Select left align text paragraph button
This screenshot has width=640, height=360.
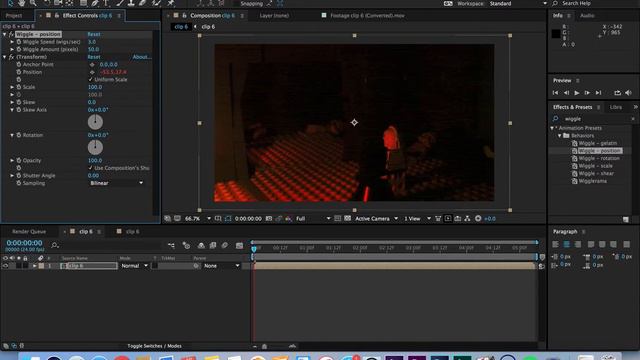556,244
